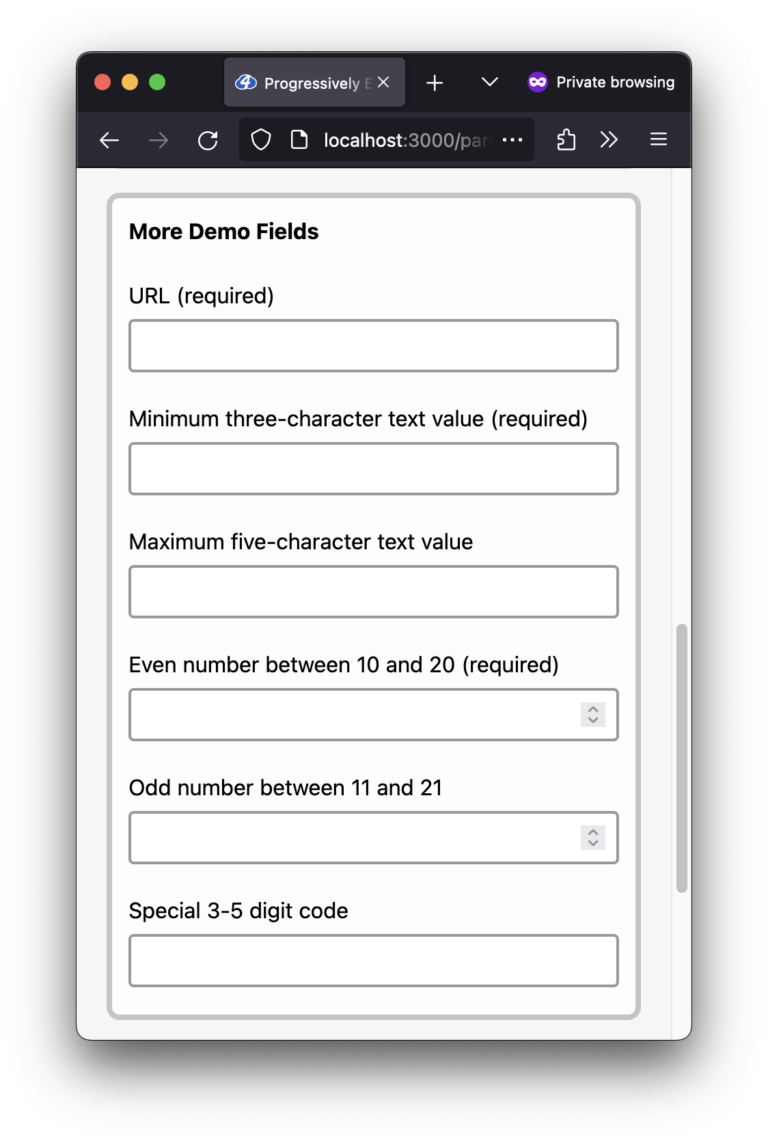
Task: Expand the list all tabs chevron
Action: 490,82
